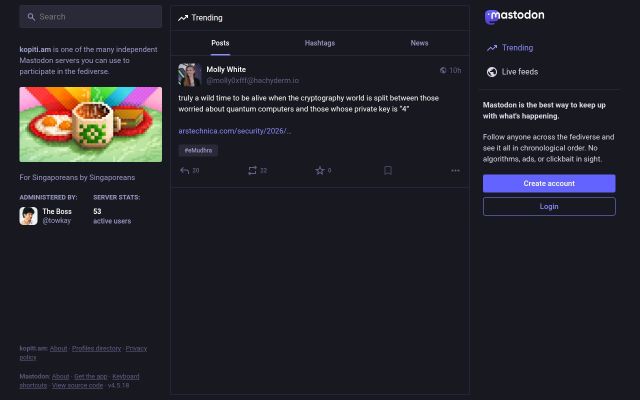Image resolution: width=640 pixels, height=400 pixels.
Task: Switch to the News tab
Action: pyautogui.click(x=419, y=43)
